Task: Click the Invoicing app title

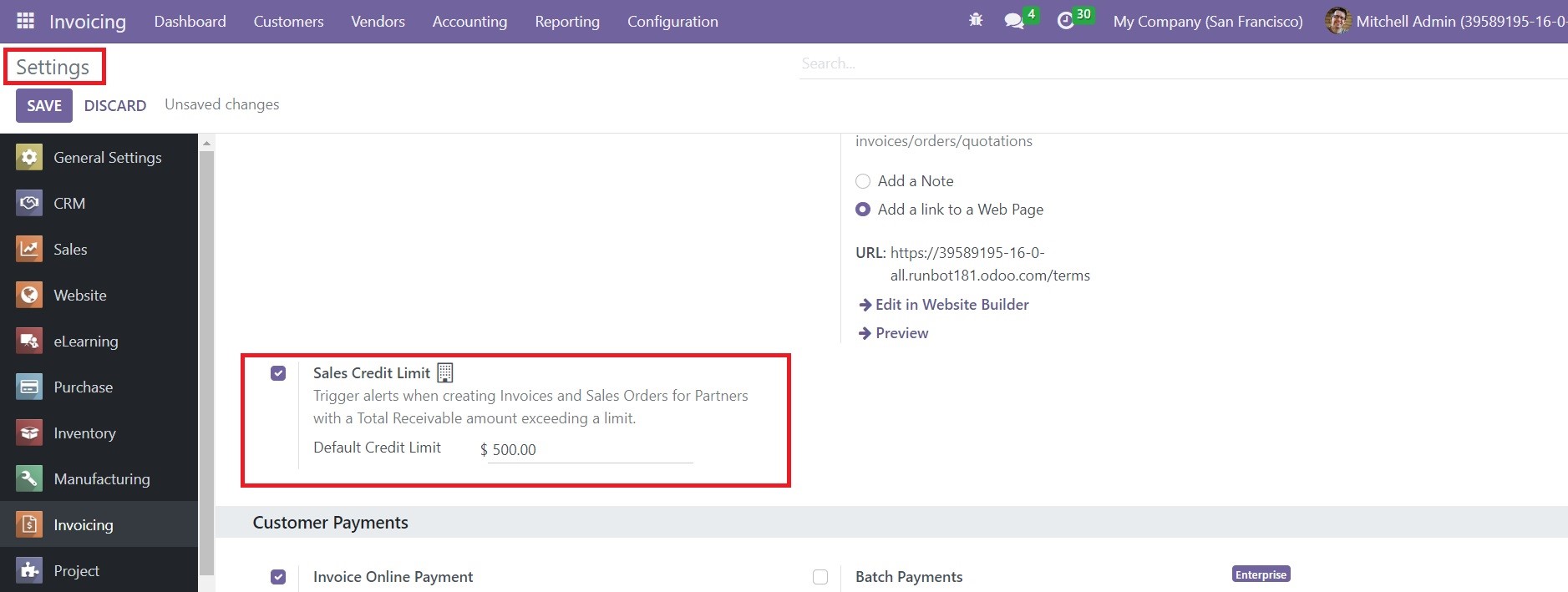Action: tap(88, 21)
